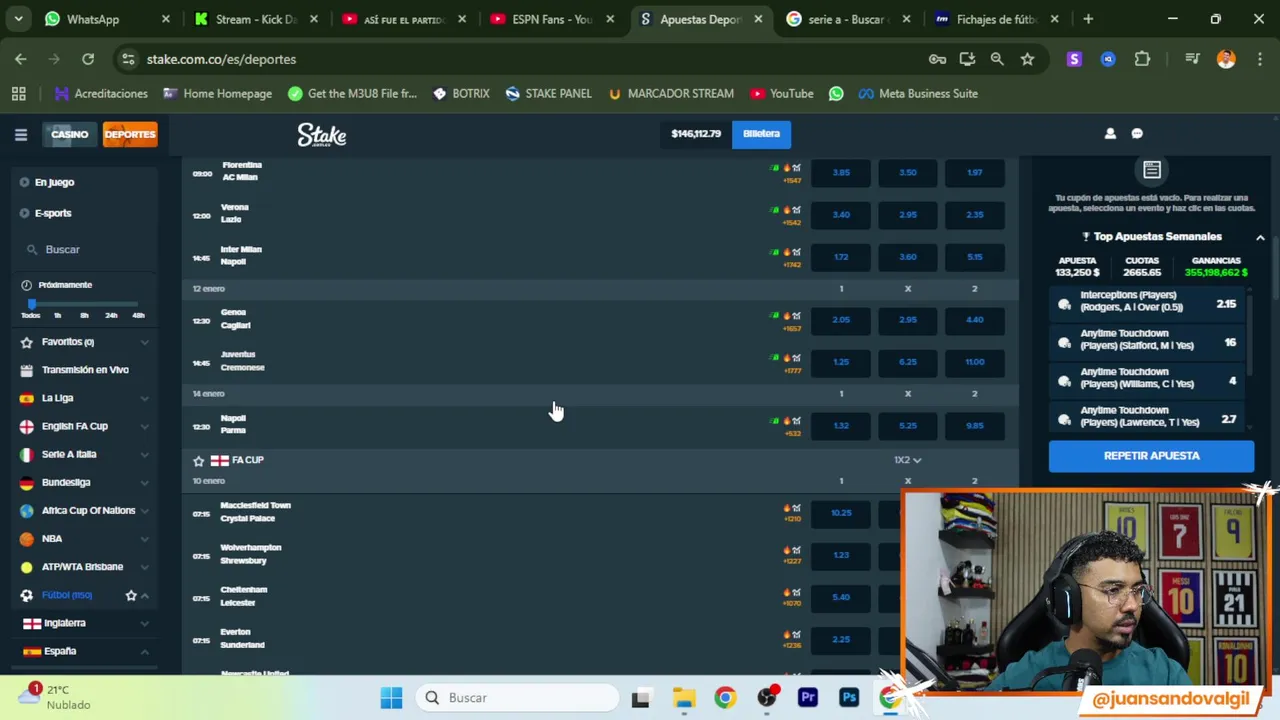Screen dimensions: 1280x720
Task: Expand Bundesliga chevron
Action: coord(145,482)
